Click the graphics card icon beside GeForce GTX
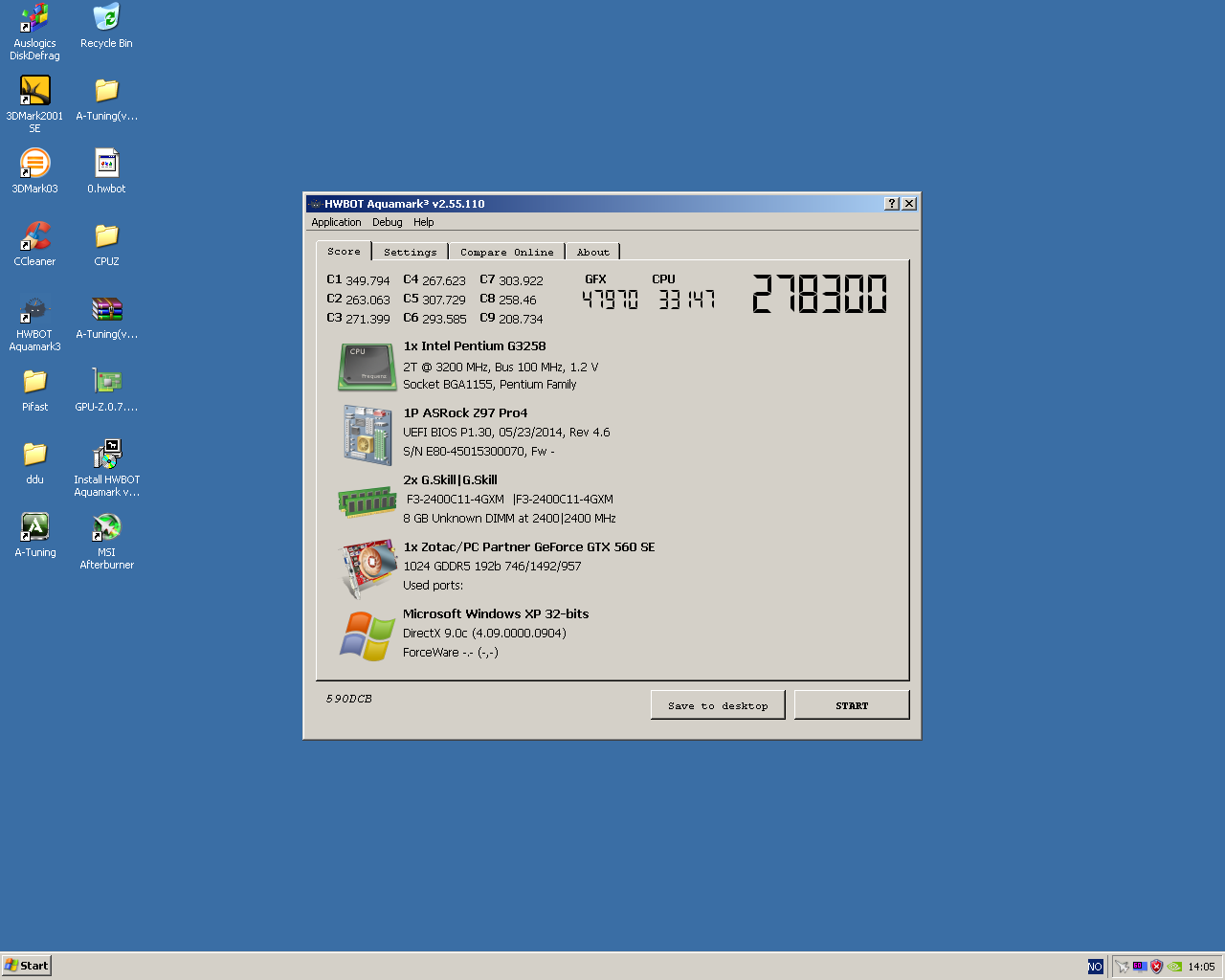 (368, 567)
